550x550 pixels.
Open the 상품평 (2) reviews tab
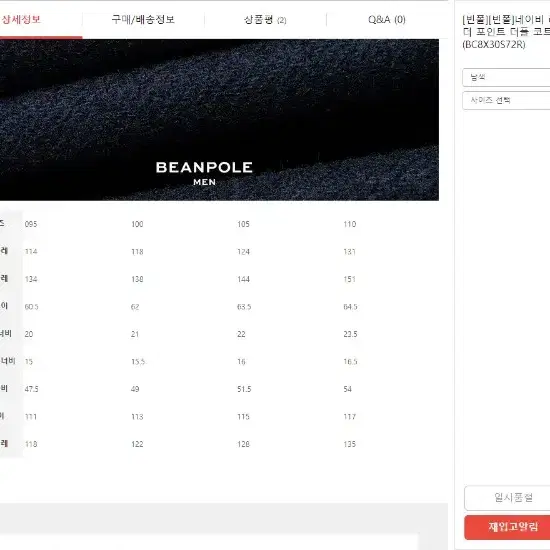[x=265, y=20]
